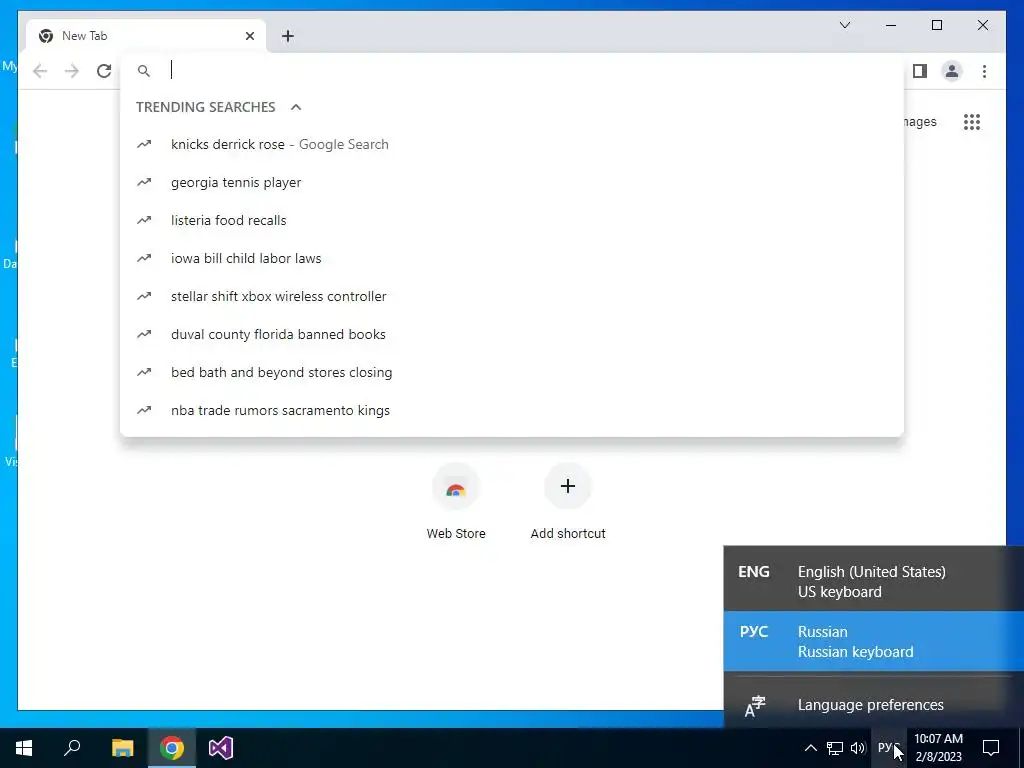Click the back navigation arrow
The width and height of the screenshot is (1024, 768).
click(40, 71)
